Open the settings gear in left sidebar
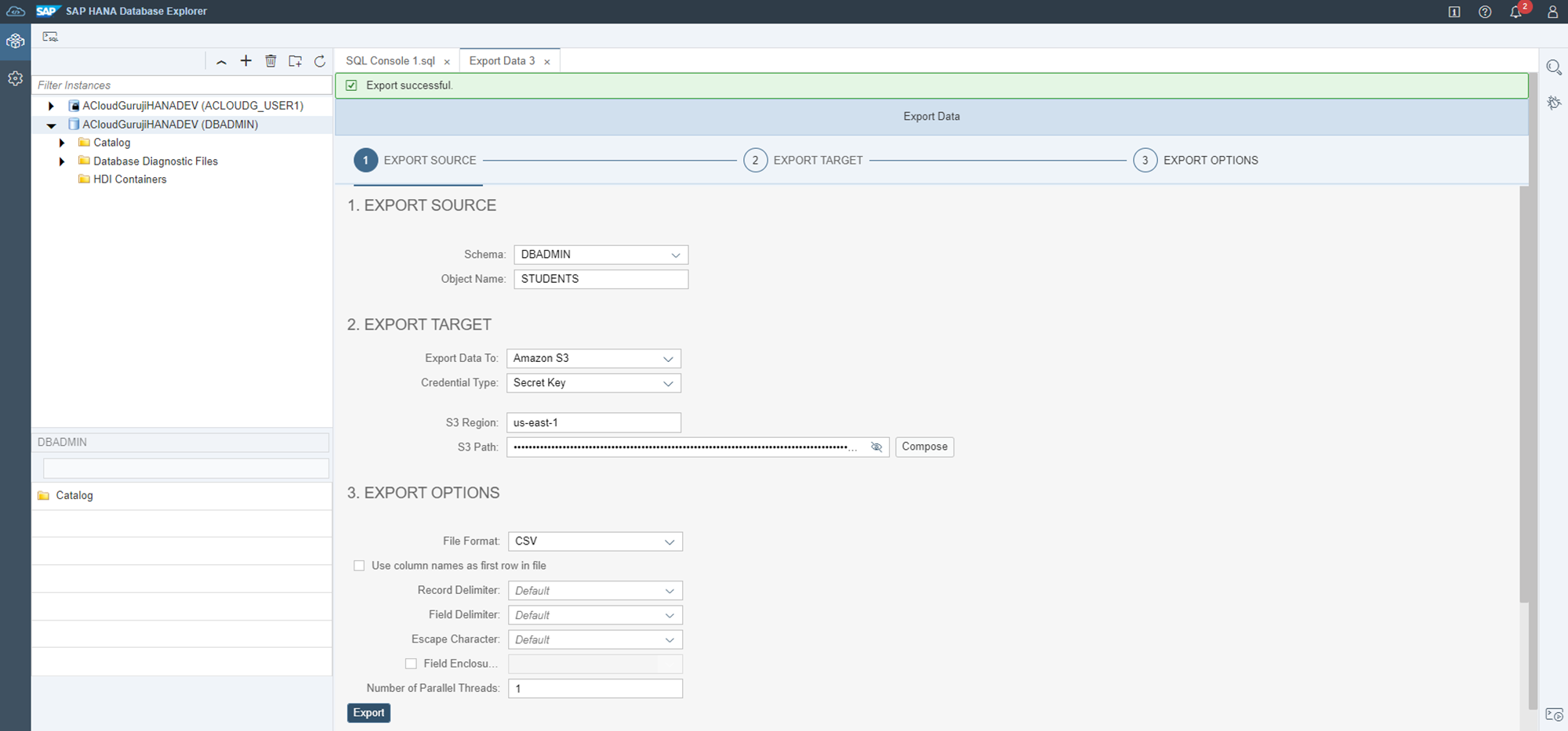 [15, 78]
